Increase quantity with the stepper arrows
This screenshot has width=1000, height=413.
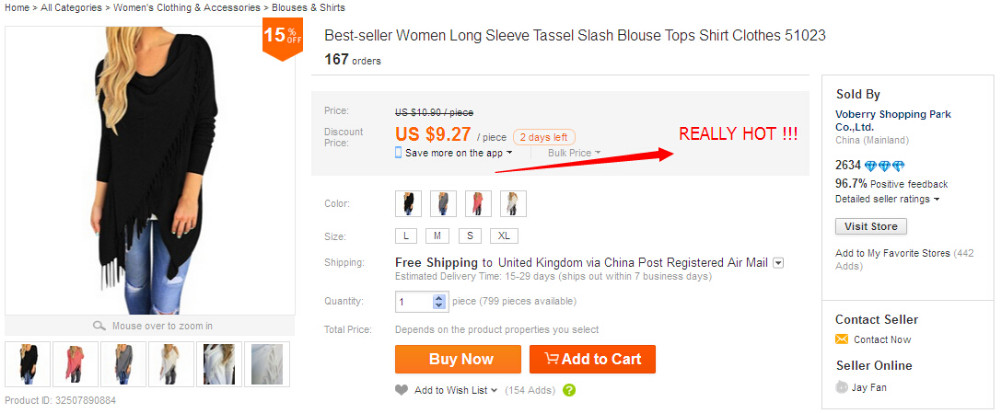(x=439, y=297)
